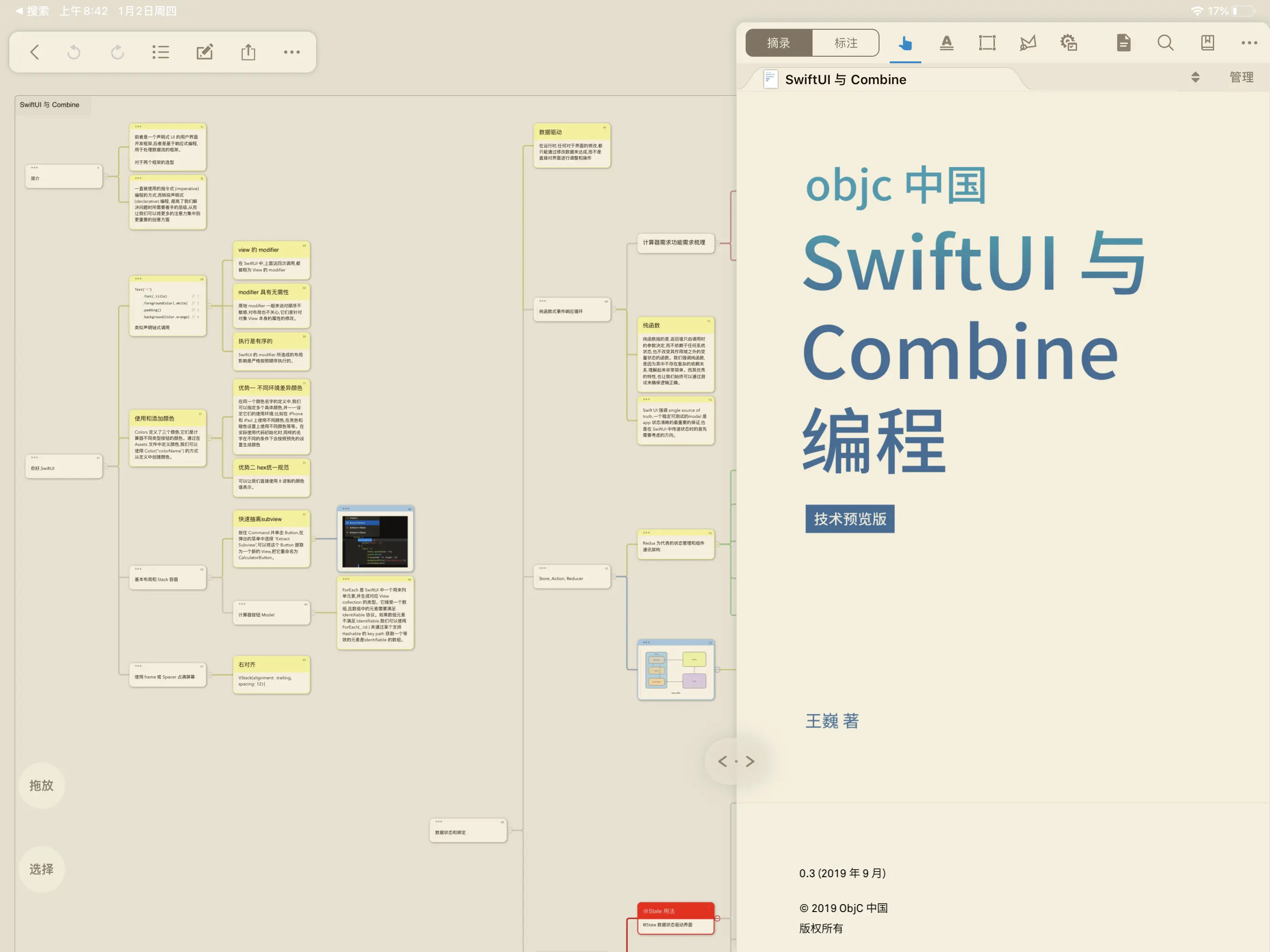Collapse the 基本布局和 Stack 容器 branch circle
Image resolution: width=1270 pixels, height=952 pixels.
point(210,578)
